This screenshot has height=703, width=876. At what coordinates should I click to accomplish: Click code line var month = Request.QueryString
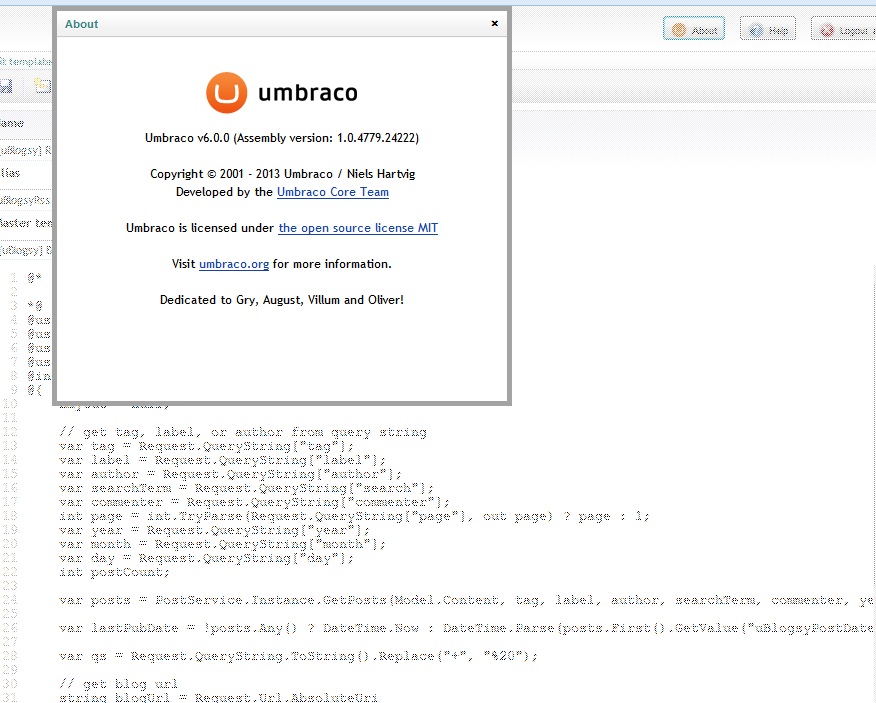(222, 544)
